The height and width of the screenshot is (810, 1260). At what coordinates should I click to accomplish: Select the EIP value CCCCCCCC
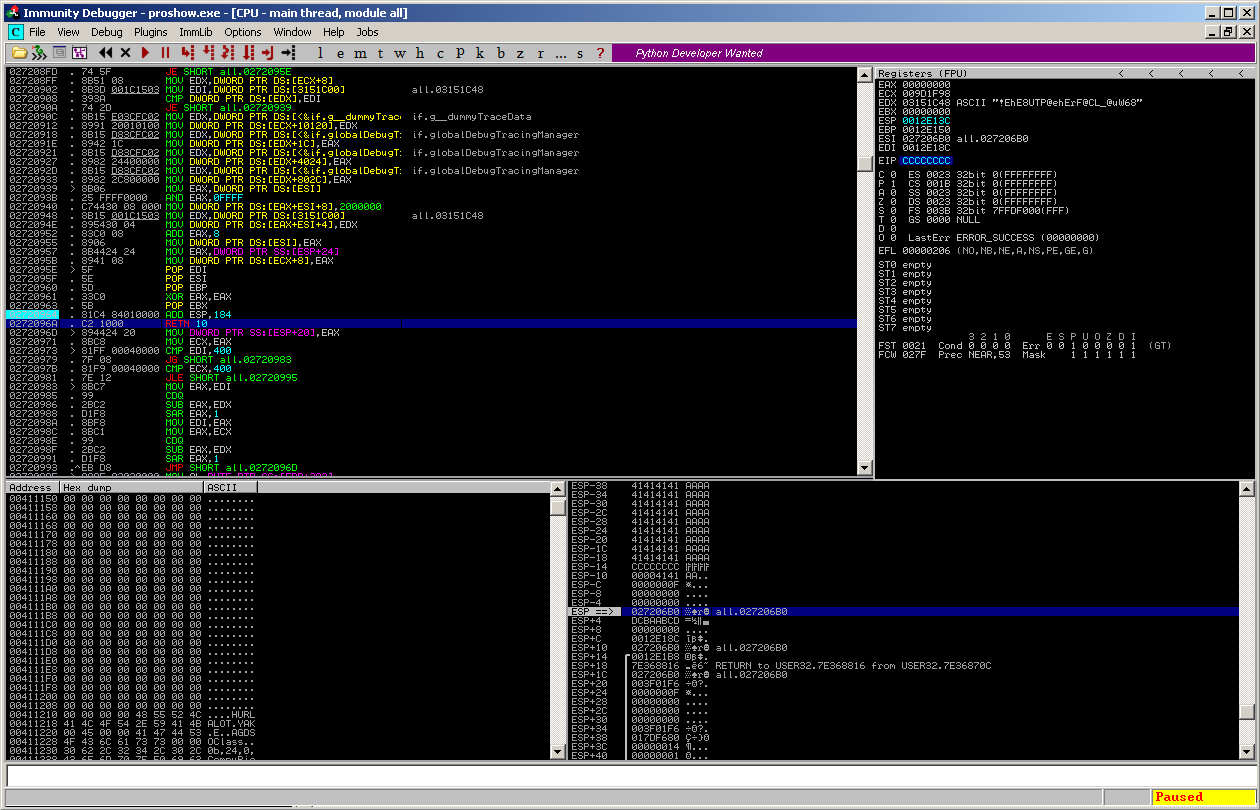926,160
